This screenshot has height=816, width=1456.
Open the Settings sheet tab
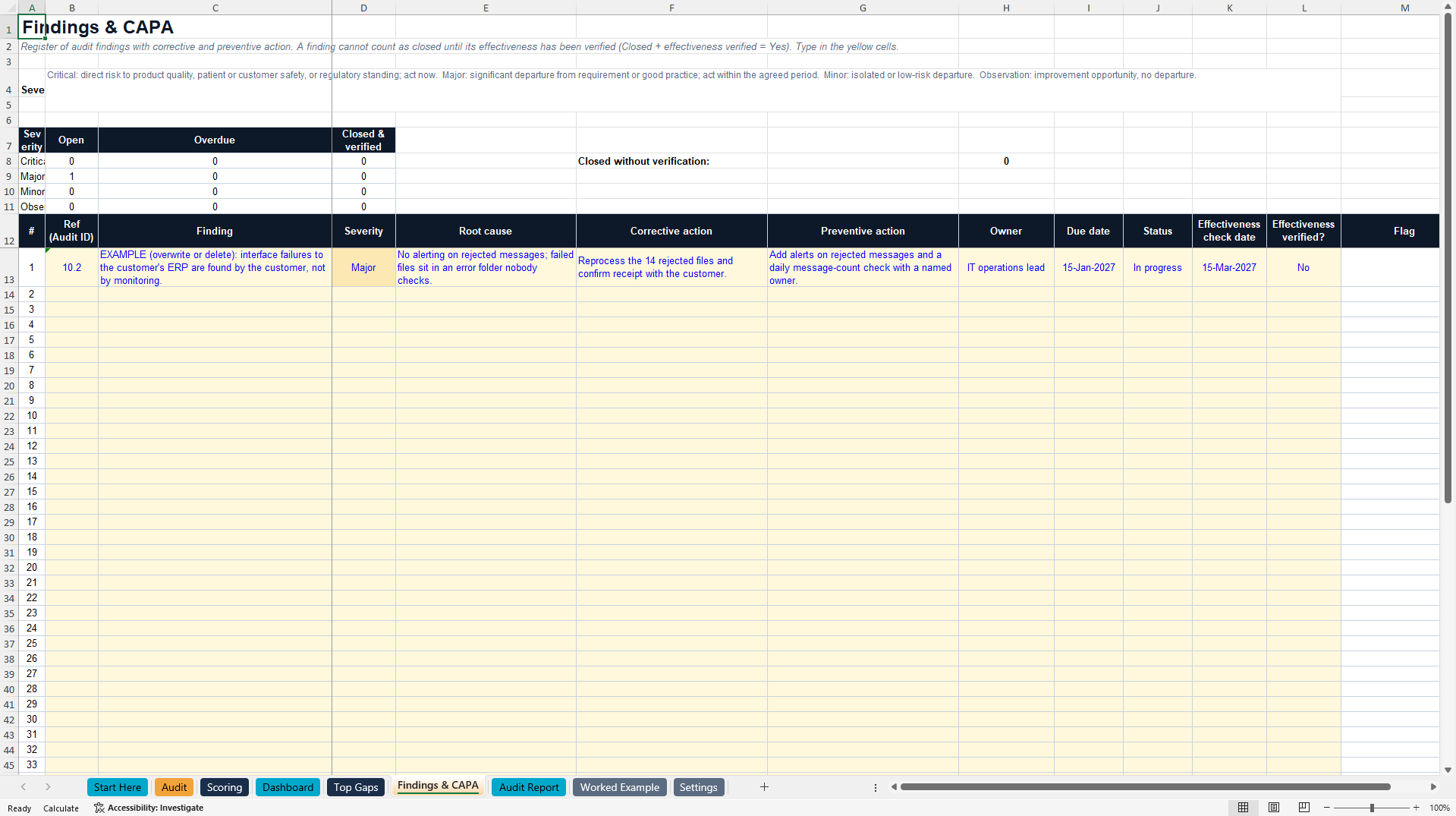[x=699, y=787]
